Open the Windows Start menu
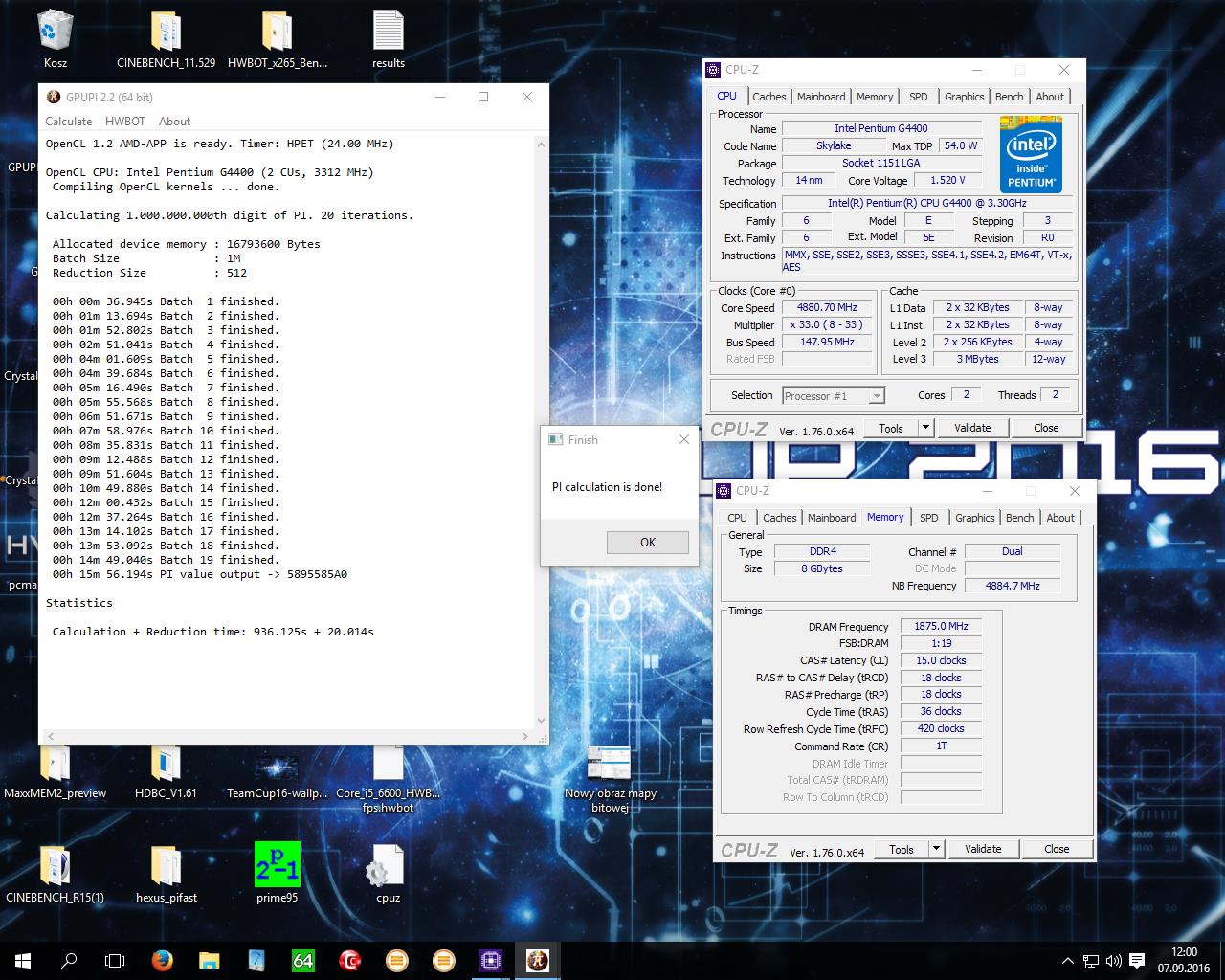The height and width of the screenshot is (980, 1225). [x=22, y=960]
